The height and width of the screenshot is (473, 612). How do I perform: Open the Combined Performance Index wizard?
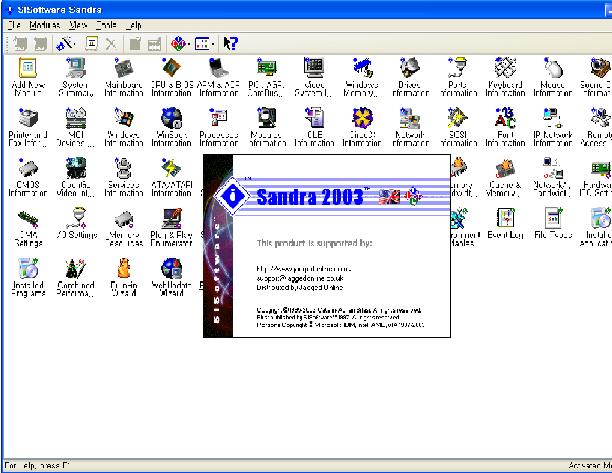(75, 277)
